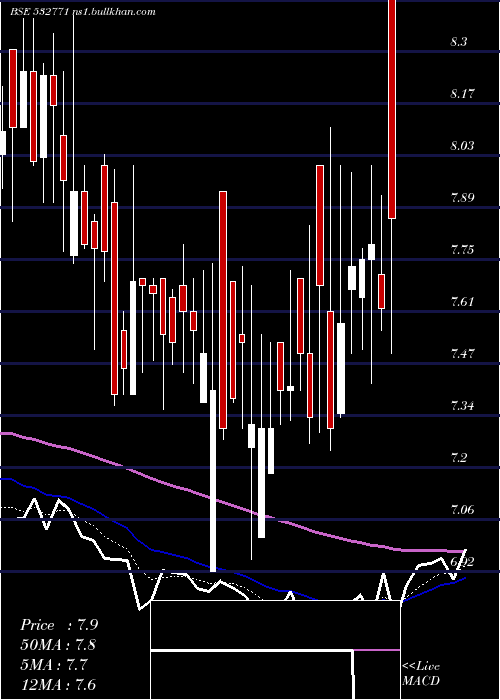Click the BSE 532771 ns1.bullkhan.com header text

tap(83, 12)
